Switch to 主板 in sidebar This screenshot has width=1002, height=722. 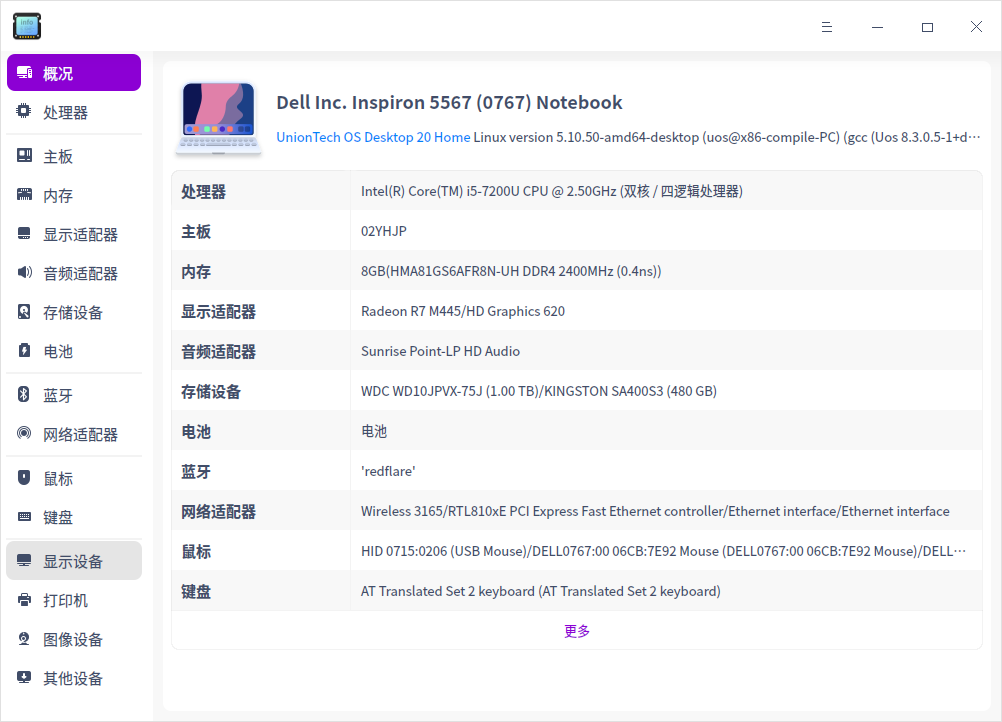(x=74, y=156)
